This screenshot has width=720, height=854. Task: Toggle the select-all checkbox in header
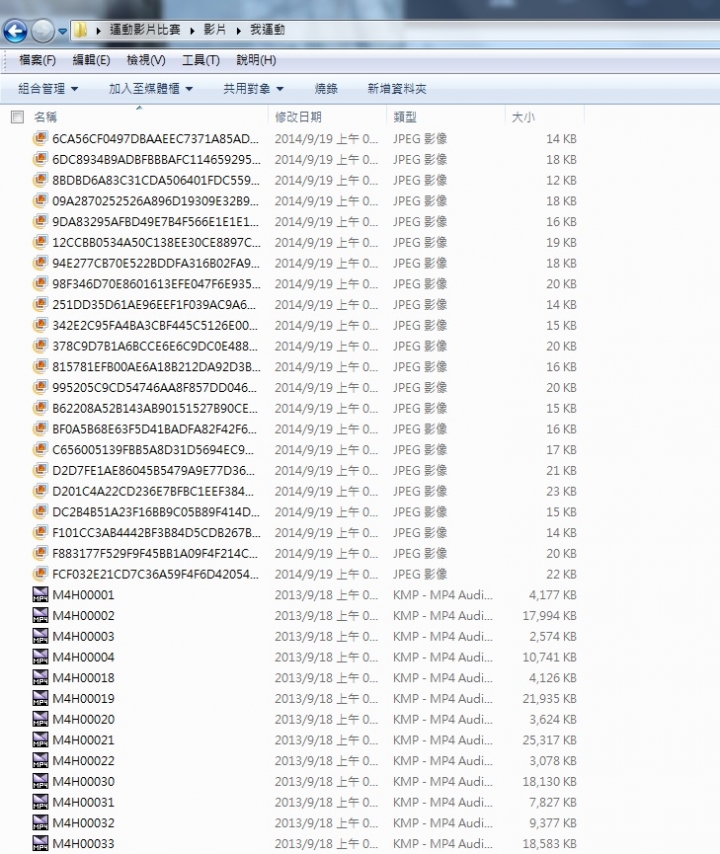tap(17, 117)
